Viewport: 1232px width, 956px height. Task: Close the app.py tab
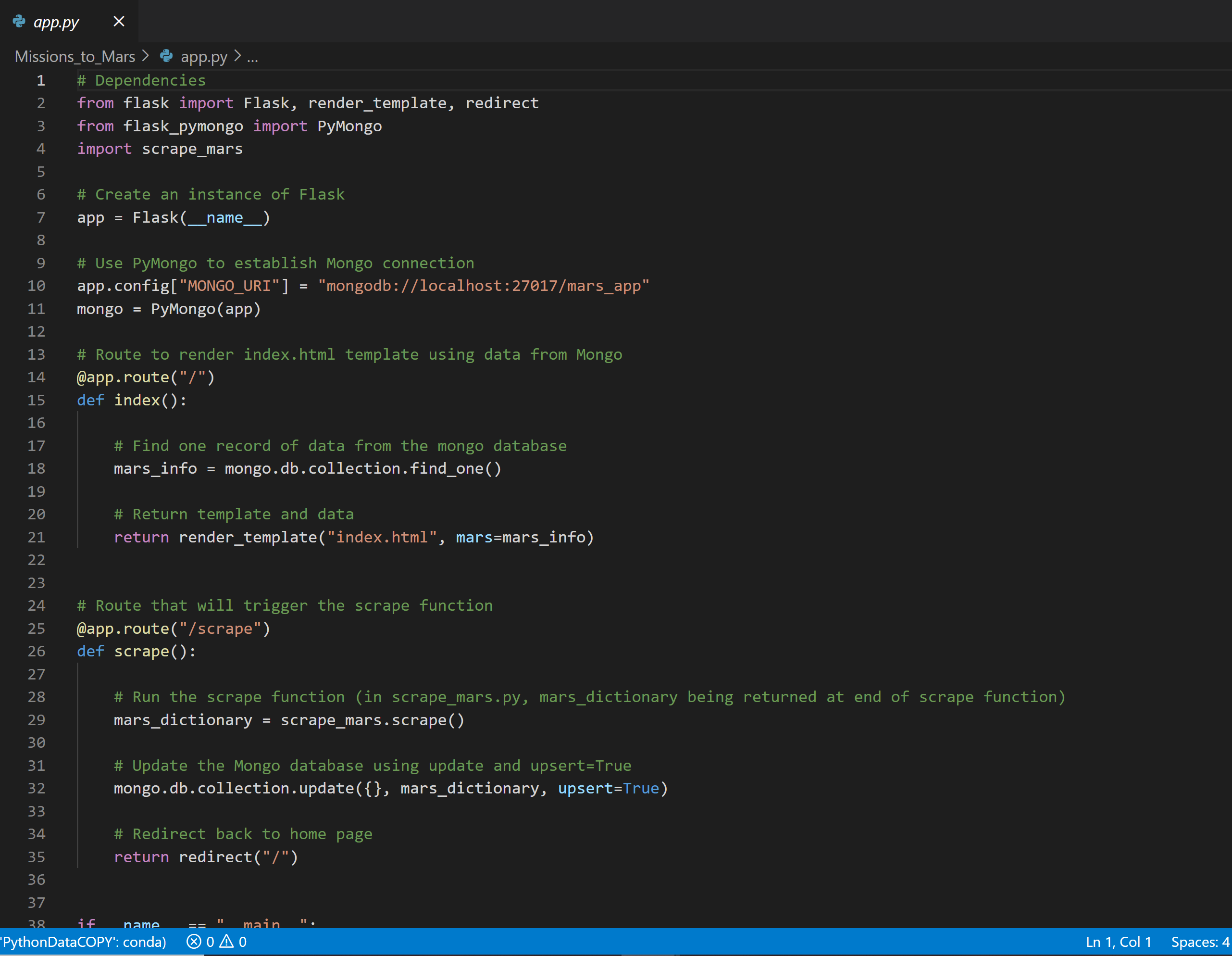pos(118,22)
